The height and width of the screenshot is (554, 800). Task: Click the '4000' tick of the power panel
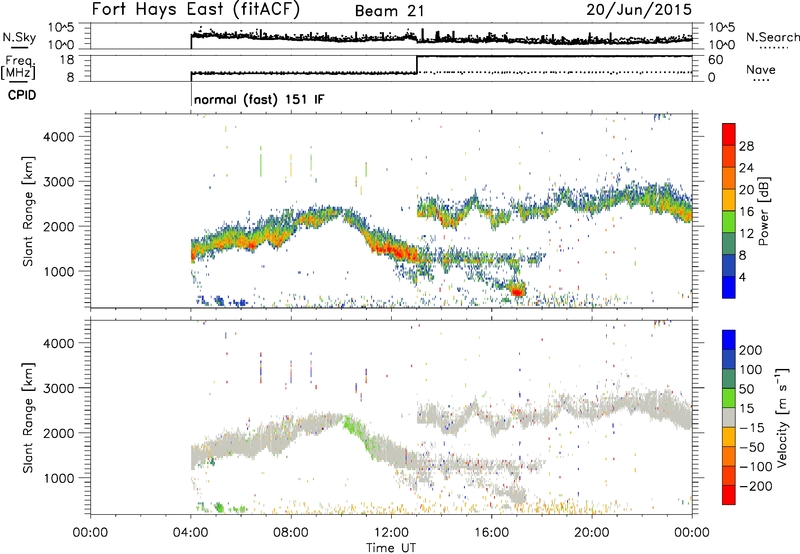click(x=59, y=137)
